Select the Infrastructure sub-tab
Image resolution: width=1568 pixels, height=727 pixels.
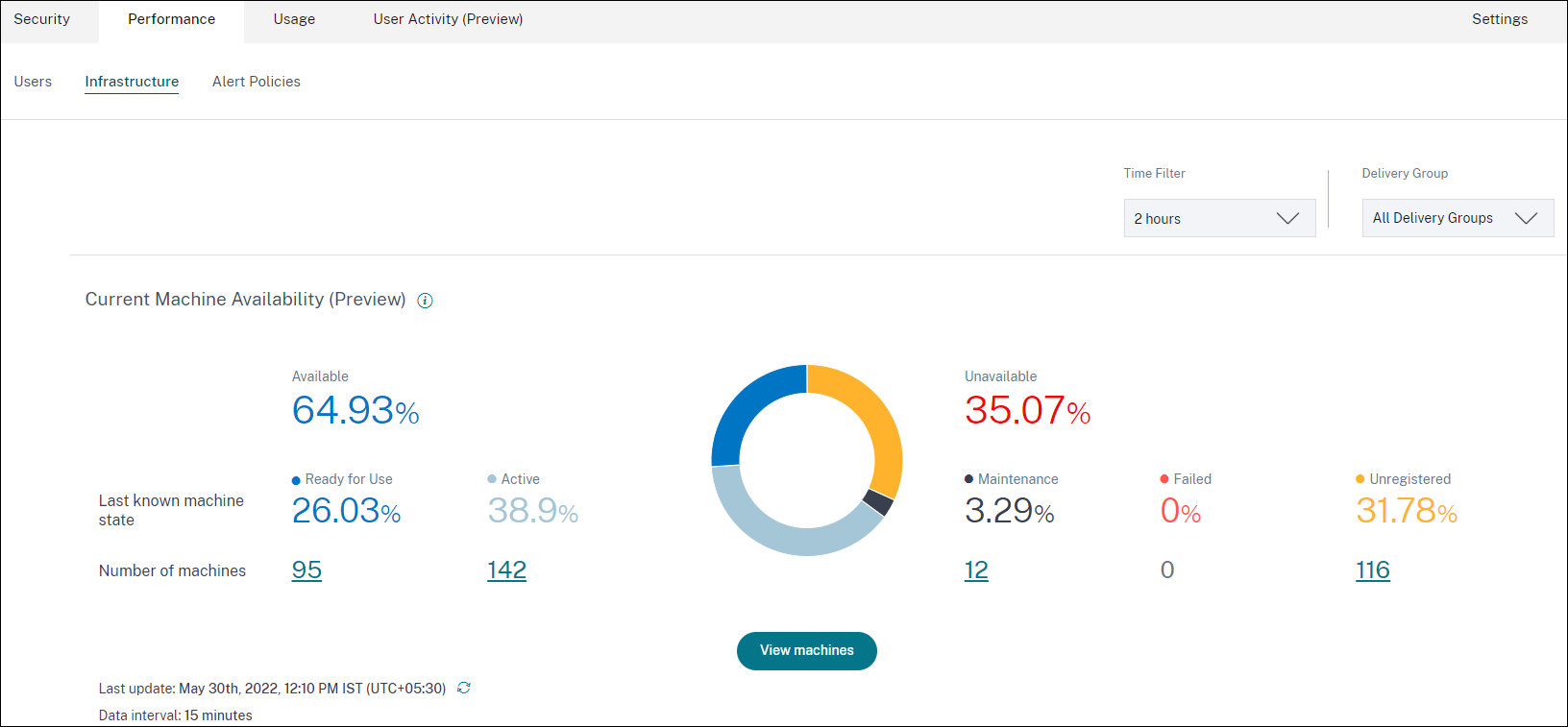tap(132, 82)
